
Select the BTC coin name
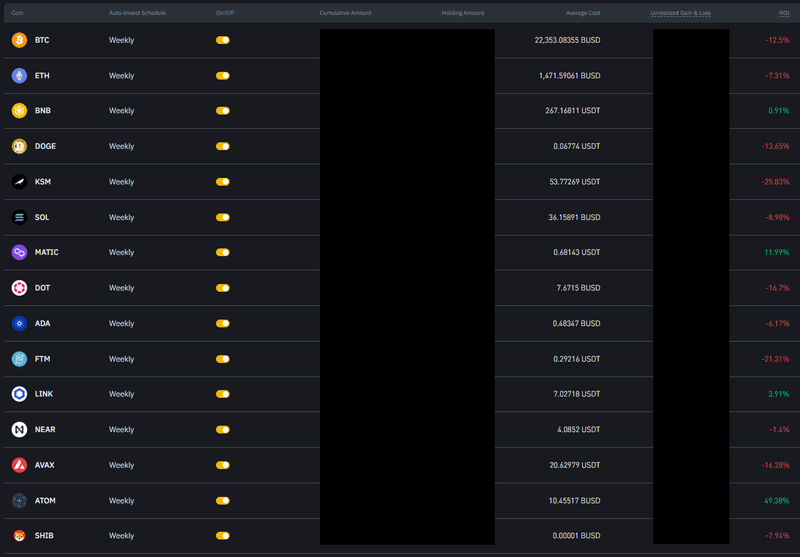coord(42,40)
